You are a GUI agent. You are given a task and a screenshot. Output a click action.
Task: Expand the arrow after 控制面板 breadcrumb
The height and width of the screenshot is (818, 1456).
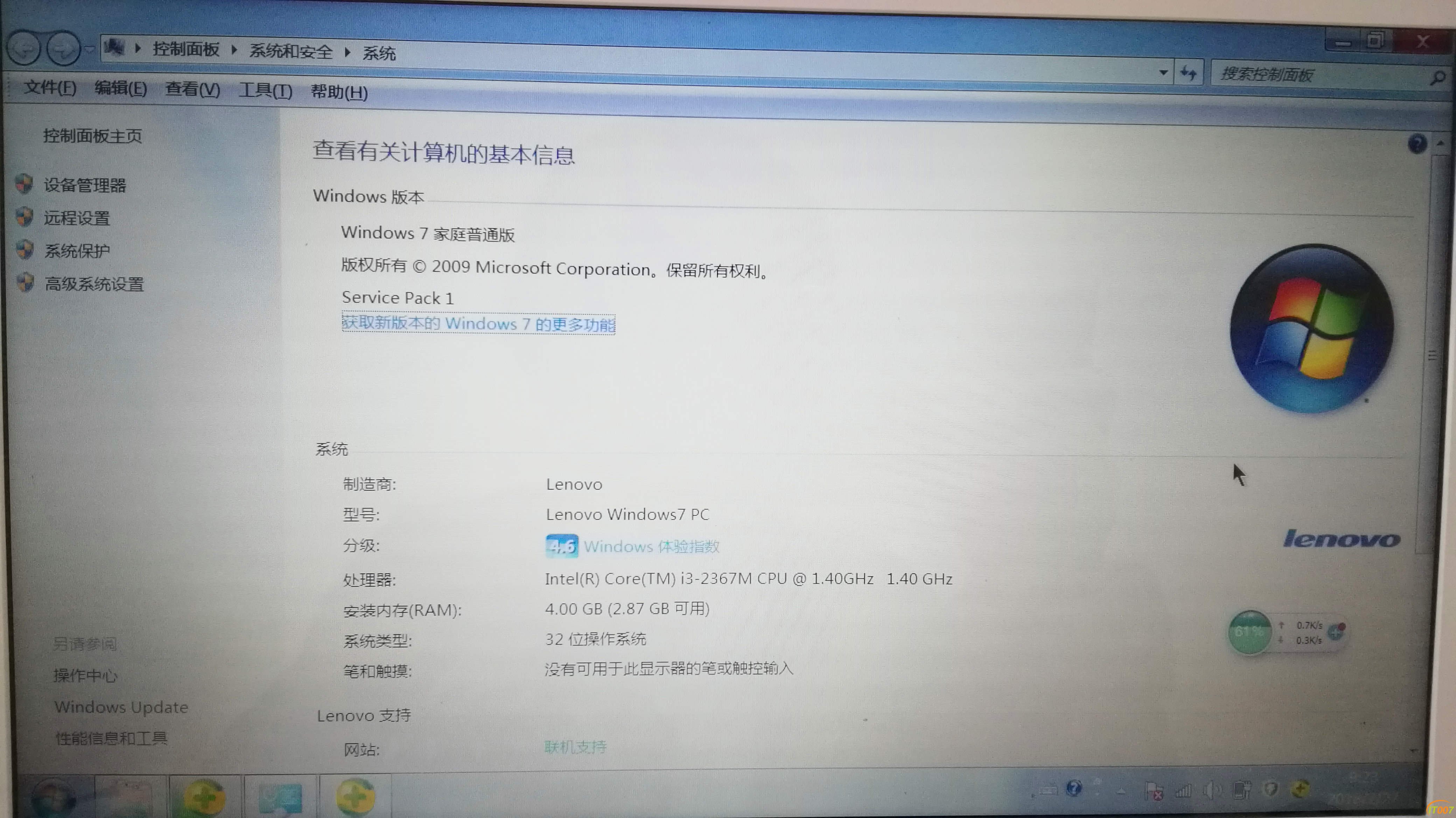[x=234, y=50]
